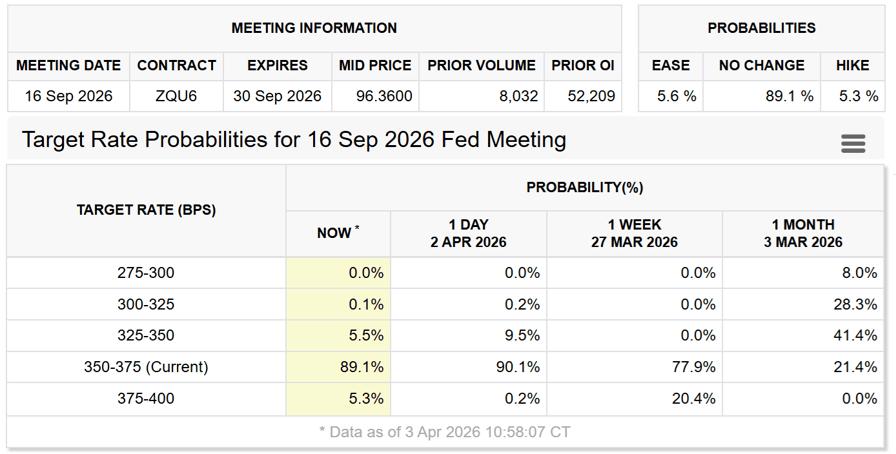Select the 5.3 % HIKE probability value
Viewport: 896px width, 454px height.
click(x=856, y=97)
